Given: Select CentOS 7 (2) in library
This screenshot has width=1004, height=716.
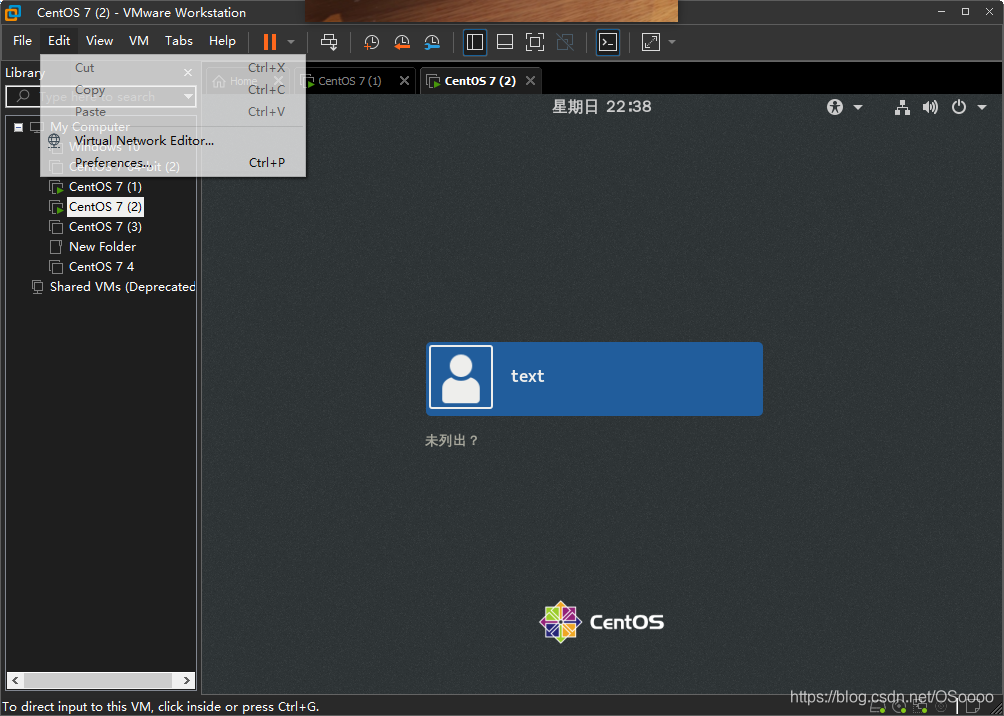Looking at the screenshot, I should [105, 207].
